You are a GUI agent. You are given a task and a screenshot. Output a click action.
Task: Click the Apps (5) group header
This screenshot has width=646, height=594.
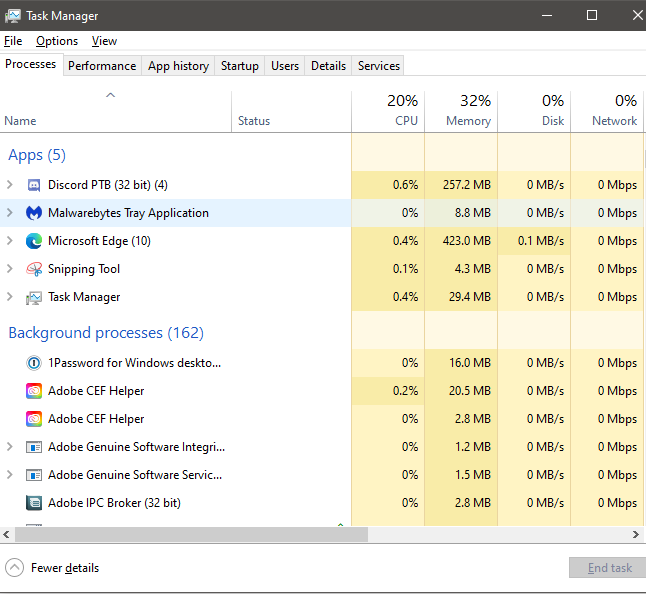coord(37,155)
